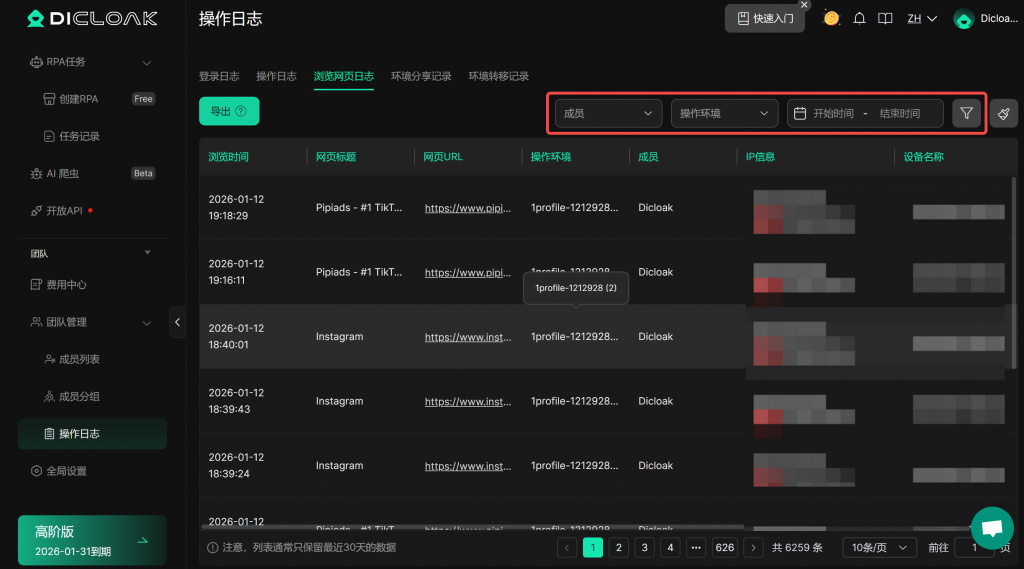This screenshot has width=1024, height=569.
Task: Change the 10条/页 page size dropdown
Action: tap(879, 547)
